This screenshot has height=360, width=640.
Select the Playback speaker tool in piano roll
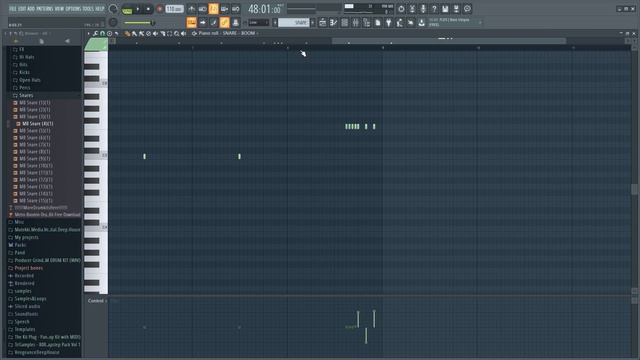(184, 33)
